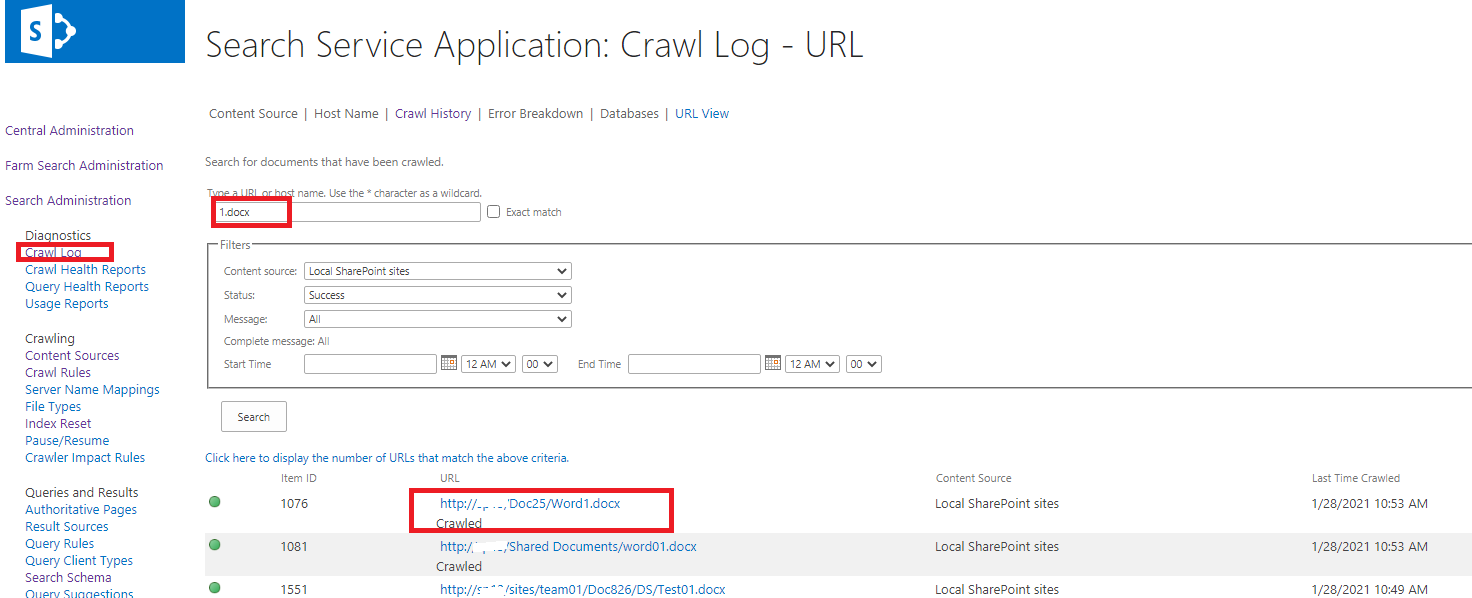
Task: Click Item ID 1551 cell
Action: point(295,590)
